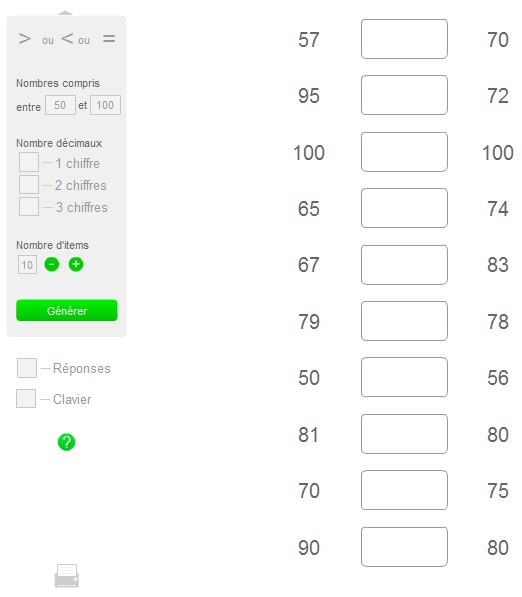Enable the 2 chiffres decimal checkbox
522x597 pixels.
tap(29, 184)
